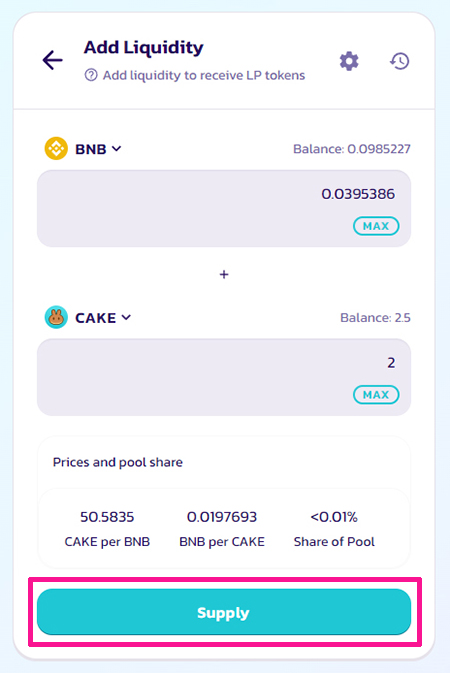
Task: Focus the CAKE amount input field
Action: 224,377
